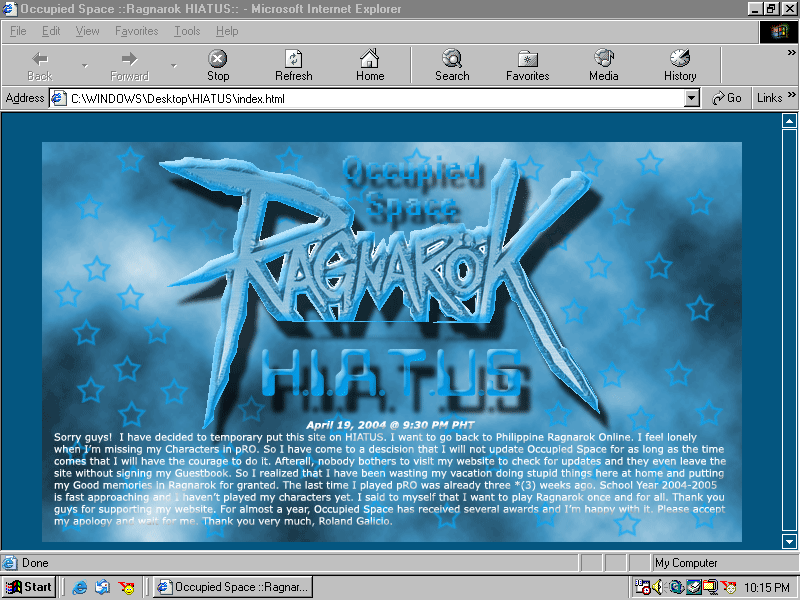The image size is (800, 600).
Task: Launch Outlook Express from Quick Launch
Action: click(x=103, y=587)
